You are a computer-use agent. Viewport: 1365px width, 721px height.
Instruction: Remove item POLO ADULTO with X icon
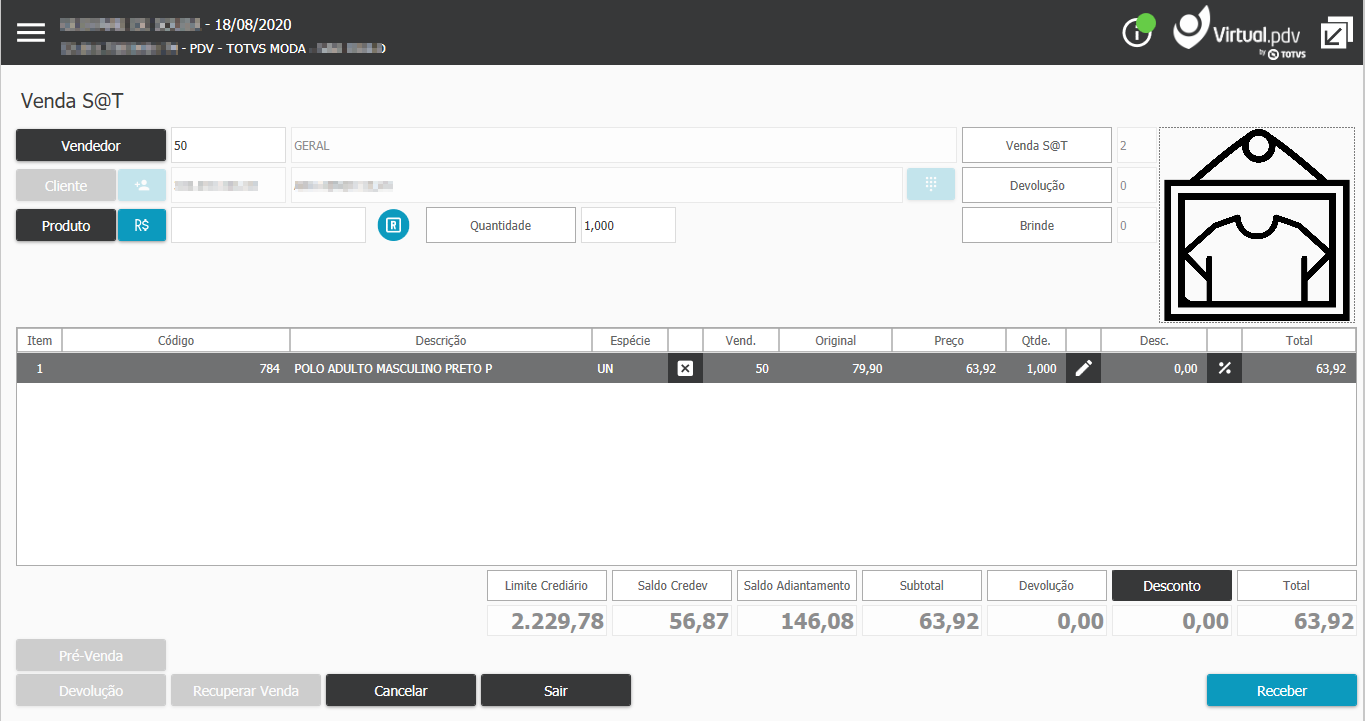(x=685, y=368)
